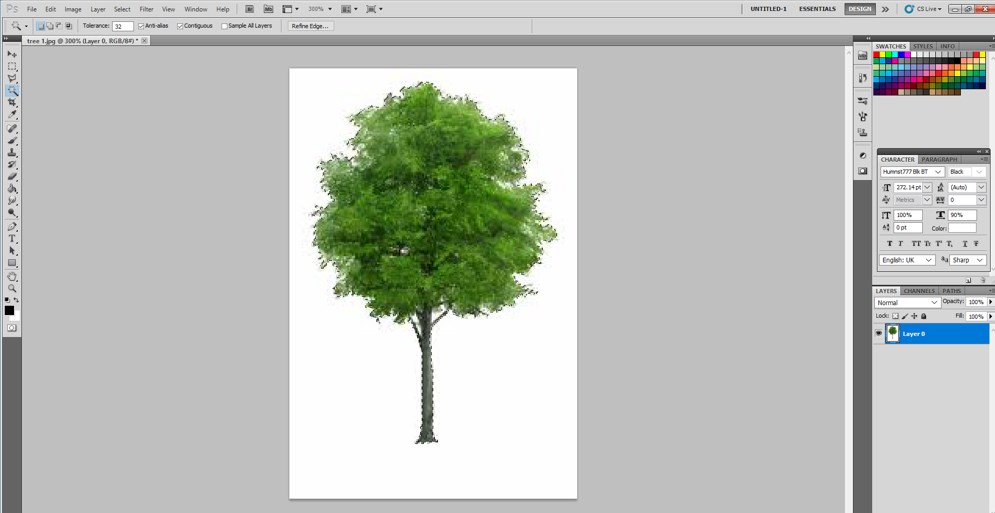Launch Bridge from the application bar
The image size is (995, 513).
pos(250,9)
